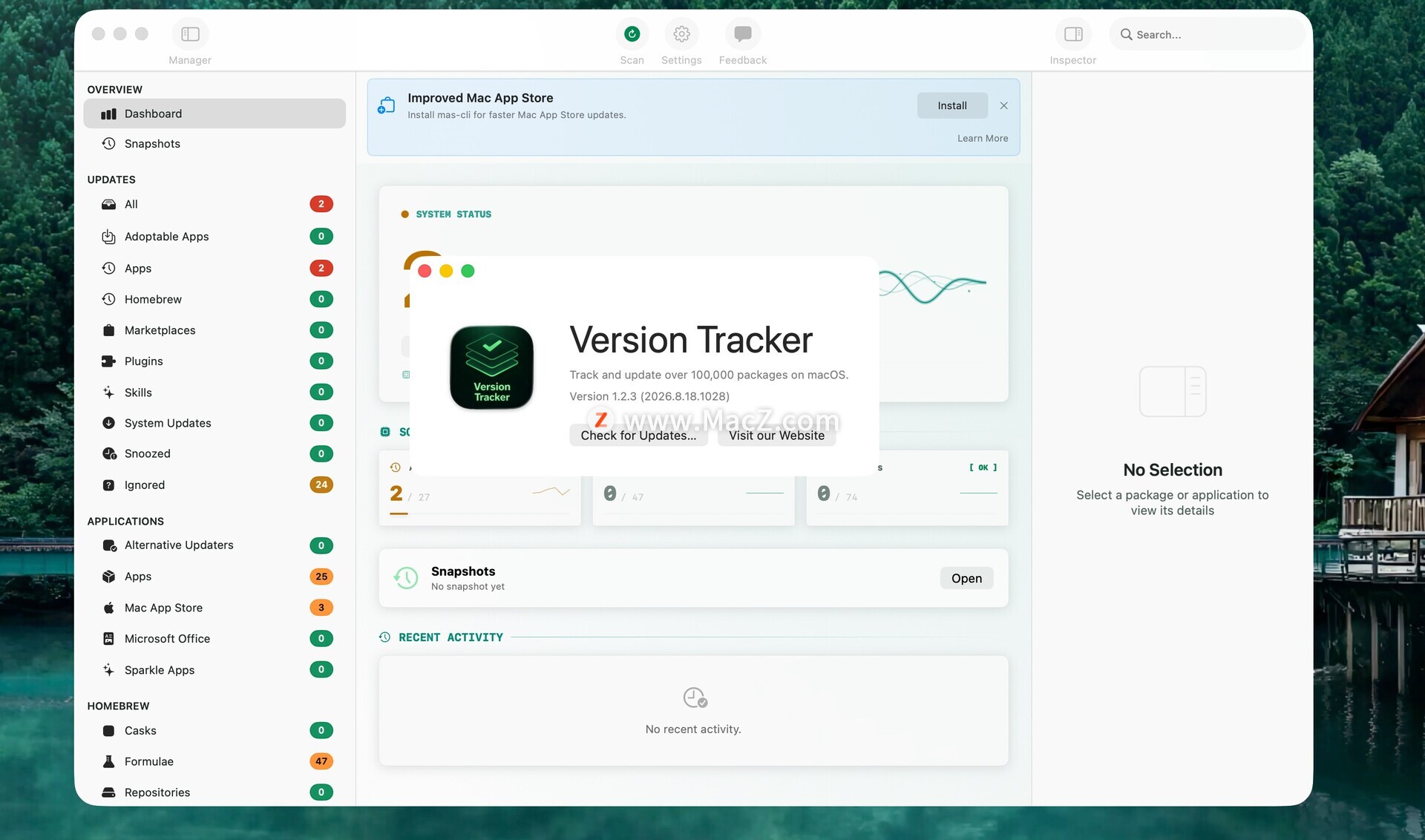
Task: Open the System Updates download icon
Action: (x=108, y=423)
